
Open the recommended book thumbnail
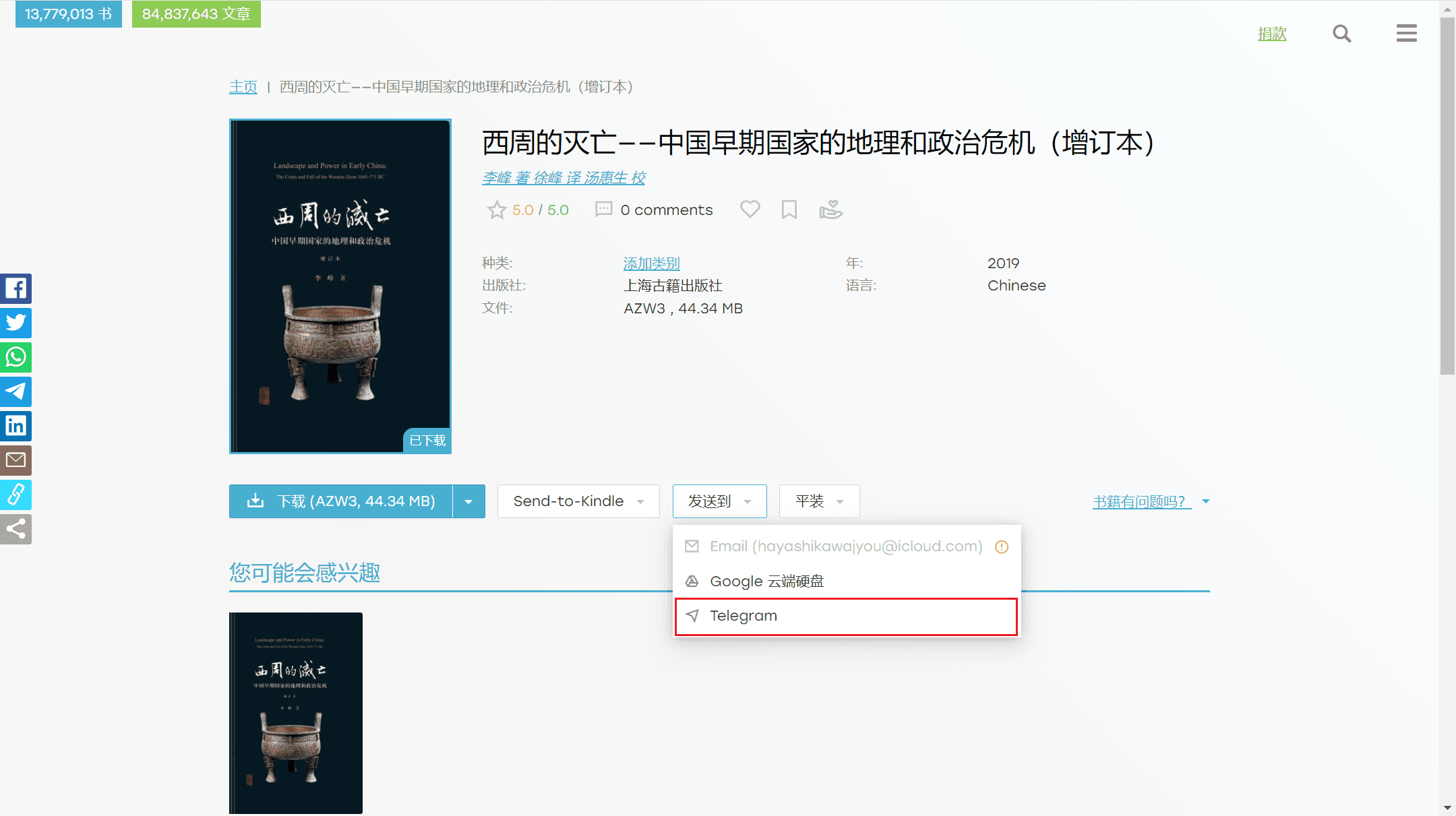[296, 713]
